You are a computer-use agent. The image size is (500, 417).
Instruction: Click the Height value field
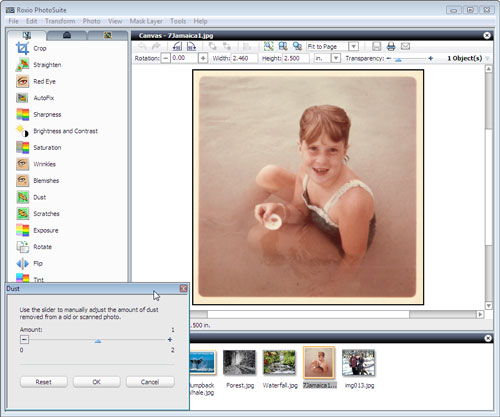click(296, 58)
